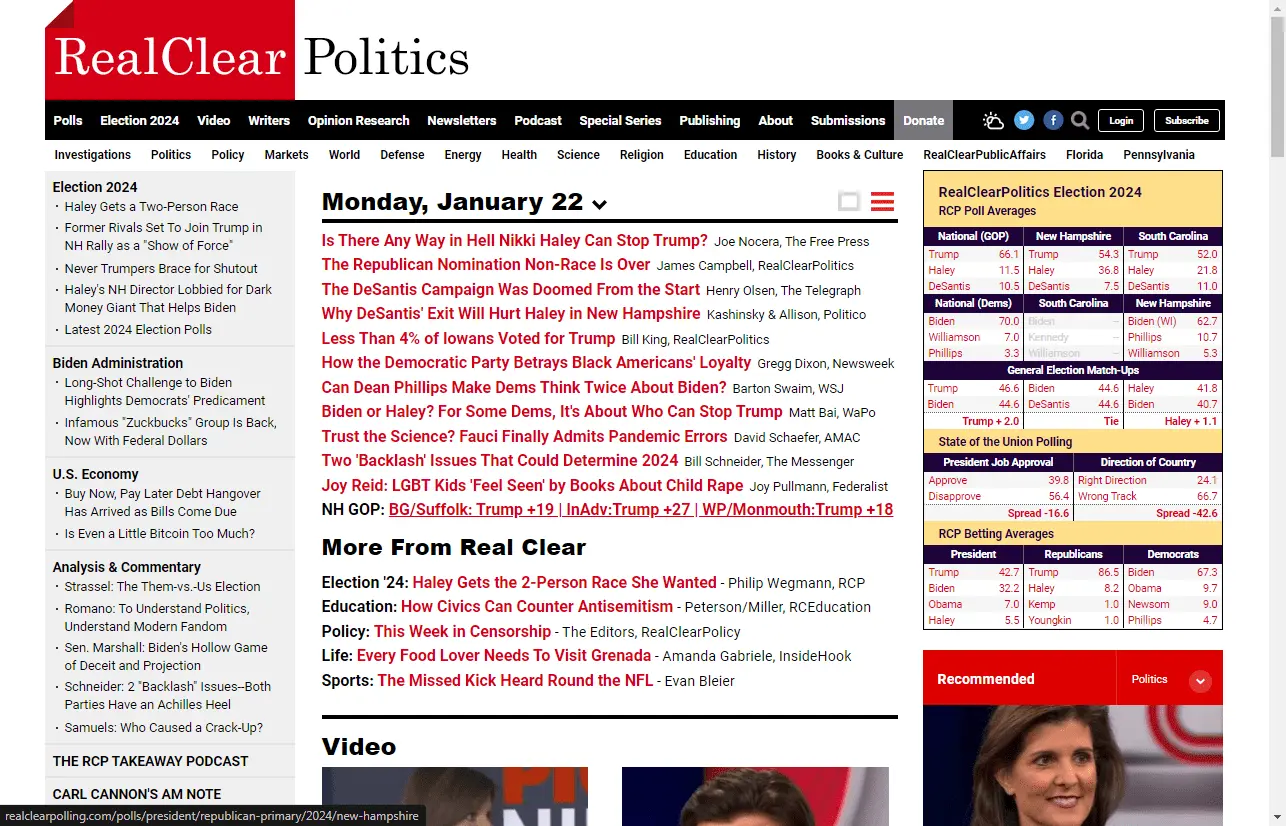This screenshot has width=1286, height=826.
Task: Read 'The Republican Nomination Non-Race Is Over'
Action: click(x=486, y=265)
